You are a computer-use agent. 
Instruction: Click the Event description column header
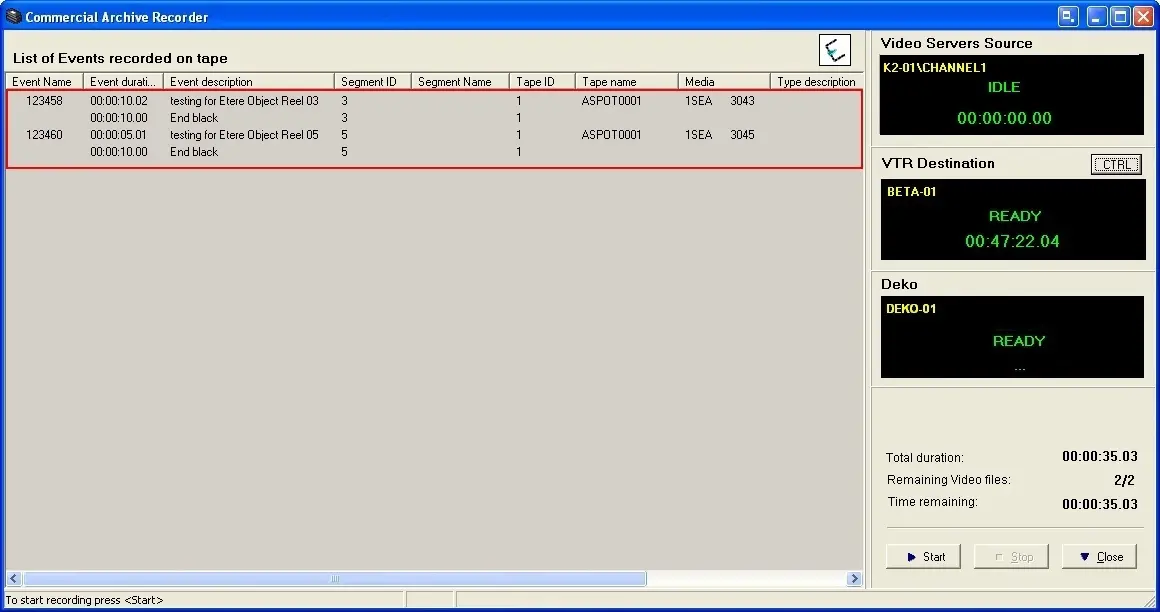click(x=247, y=82)
